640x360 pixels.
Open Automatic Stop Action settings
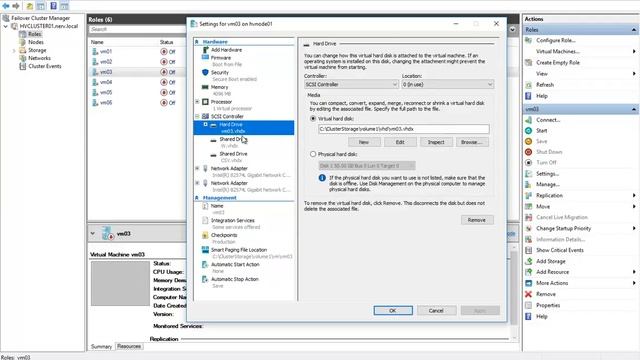pyautogui.click(x=235, y=279)
